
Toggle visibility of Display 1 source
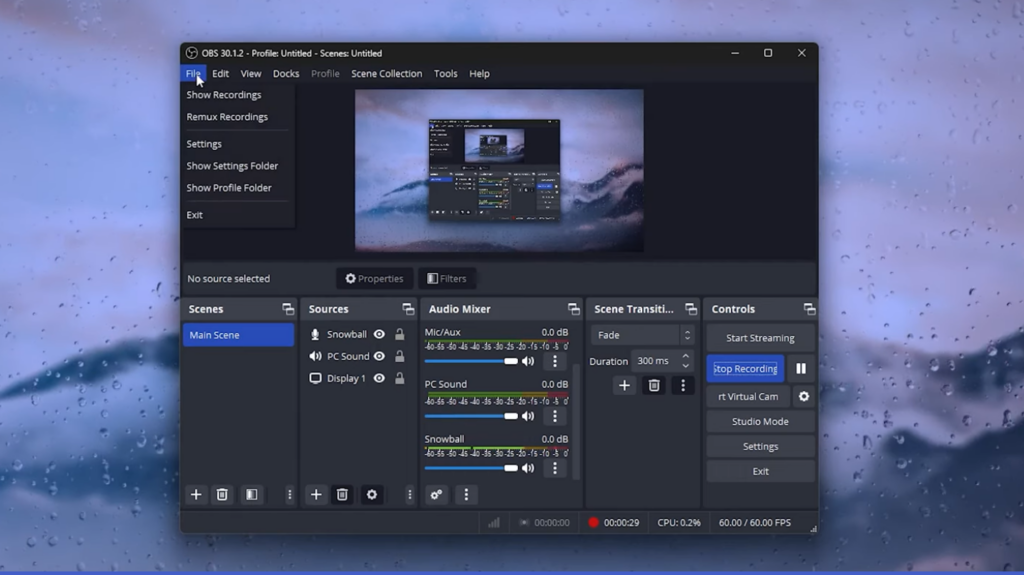point(379,378)
